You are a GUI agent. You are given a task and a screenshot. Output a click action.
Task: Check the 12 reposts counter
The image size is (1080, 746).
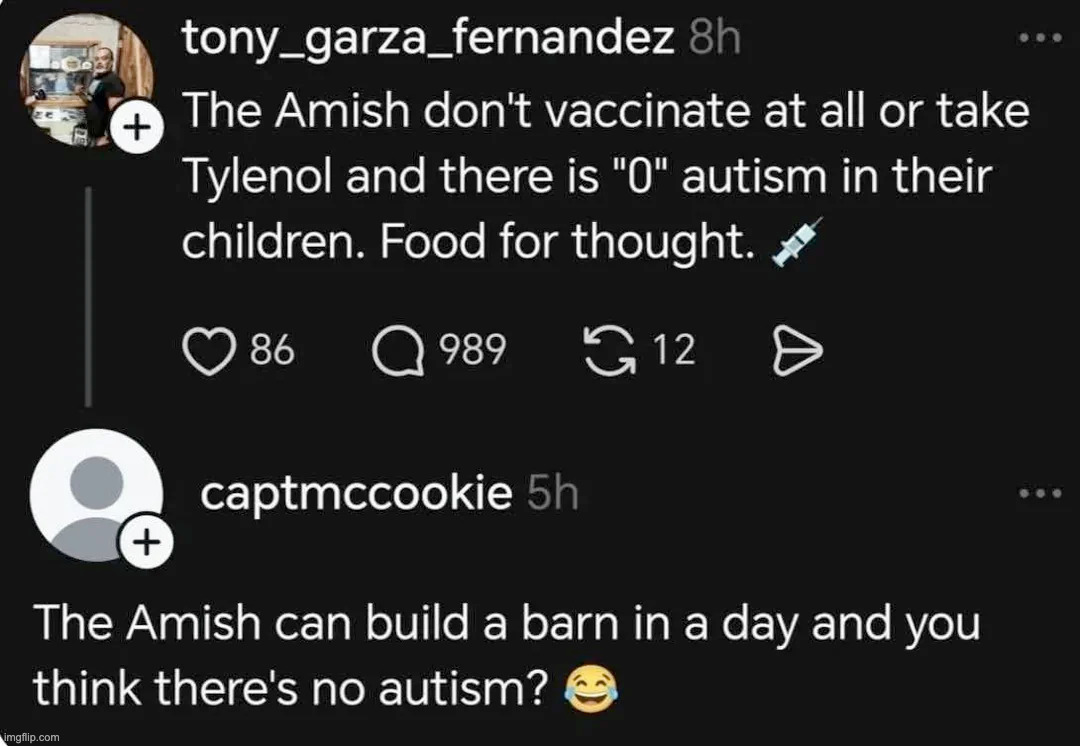click(x=678, y=350)
